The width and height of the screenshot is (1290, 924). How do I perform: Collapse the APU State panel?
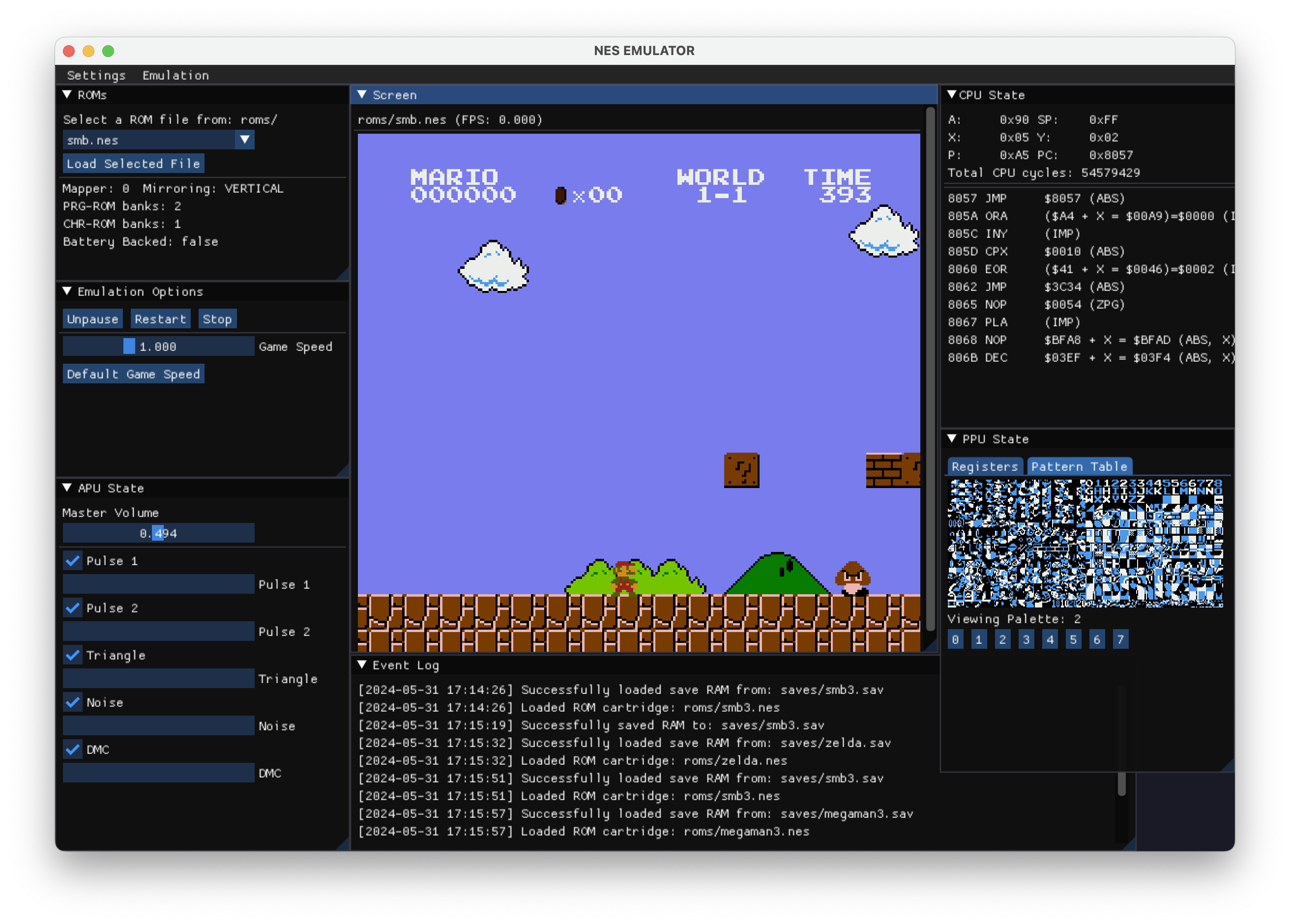pyautogui.click(x=67, y=488)
